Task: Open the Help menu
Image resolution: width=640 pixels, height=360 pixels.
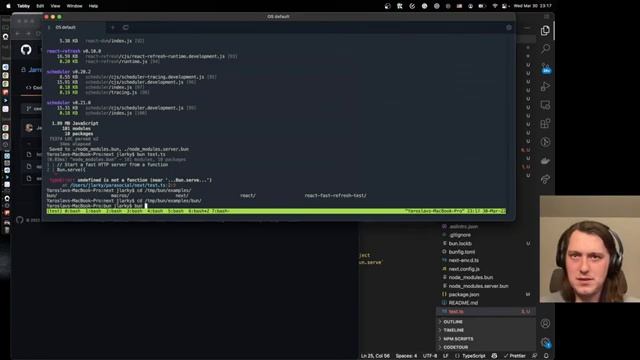Action: pyautogui.click(x=93, y=6)
